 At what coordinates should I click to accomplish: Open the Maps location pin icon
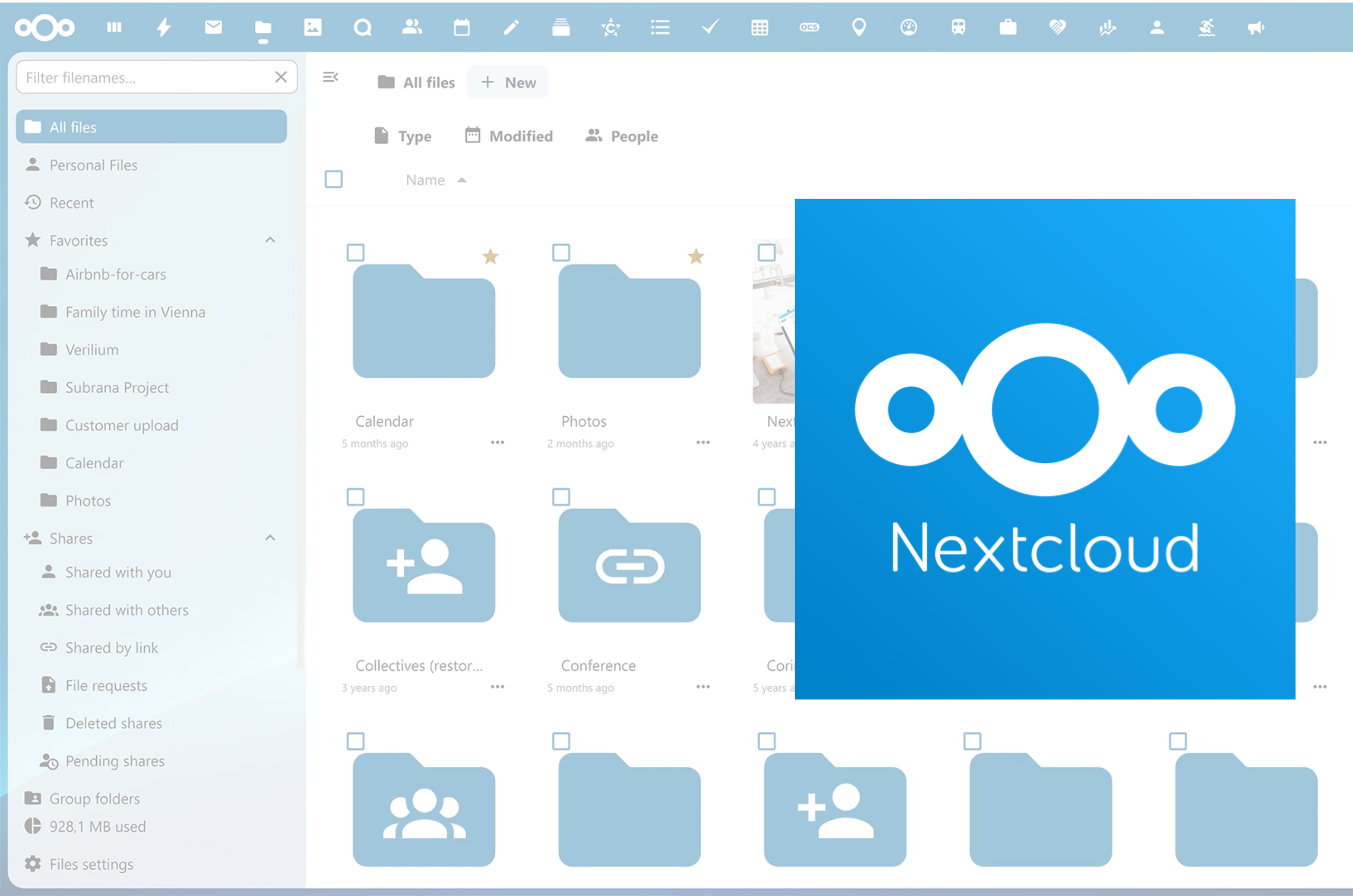coord(859,27)
